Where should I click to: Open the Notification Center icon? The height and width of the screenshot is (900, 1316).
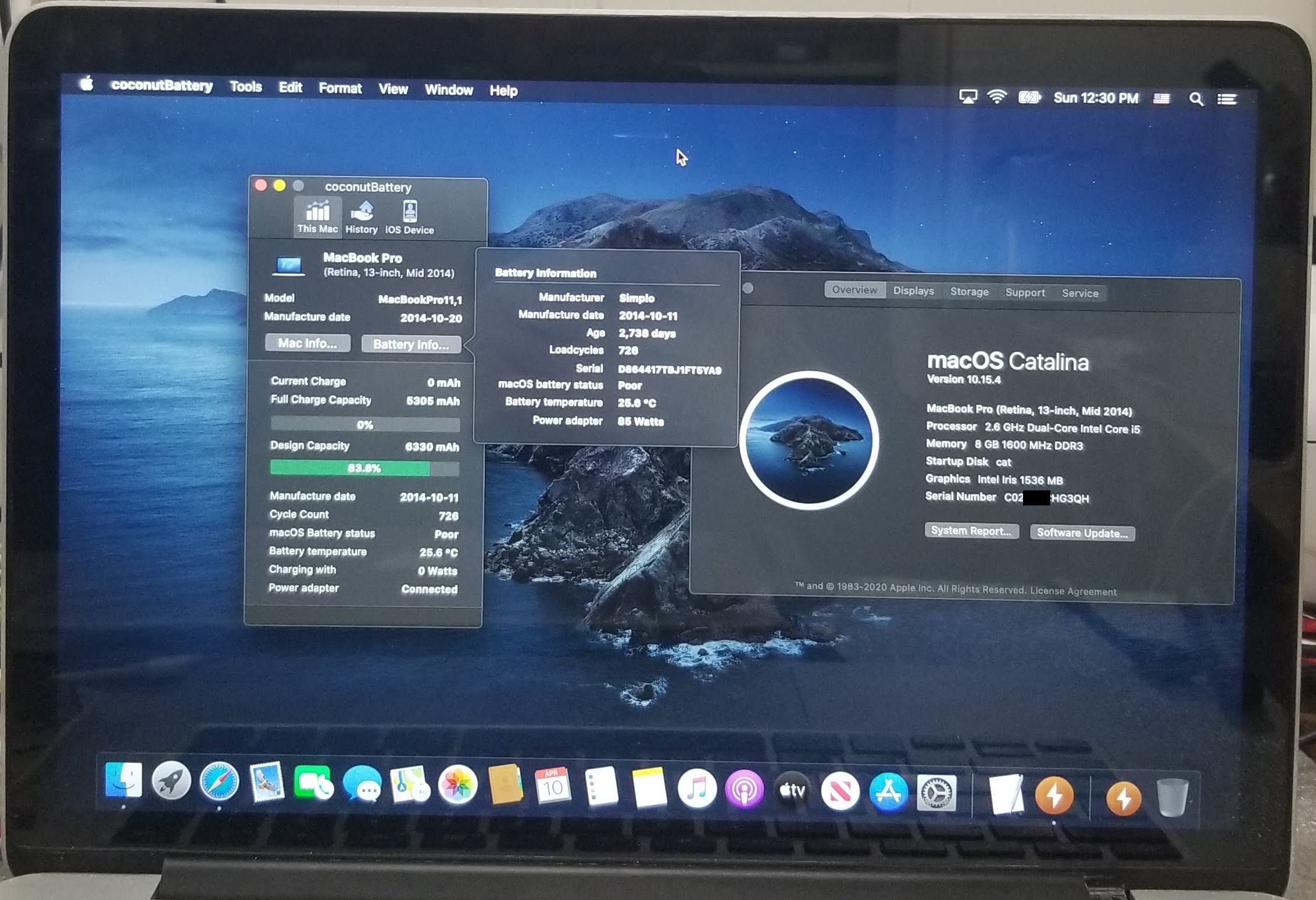point(1226,99)
